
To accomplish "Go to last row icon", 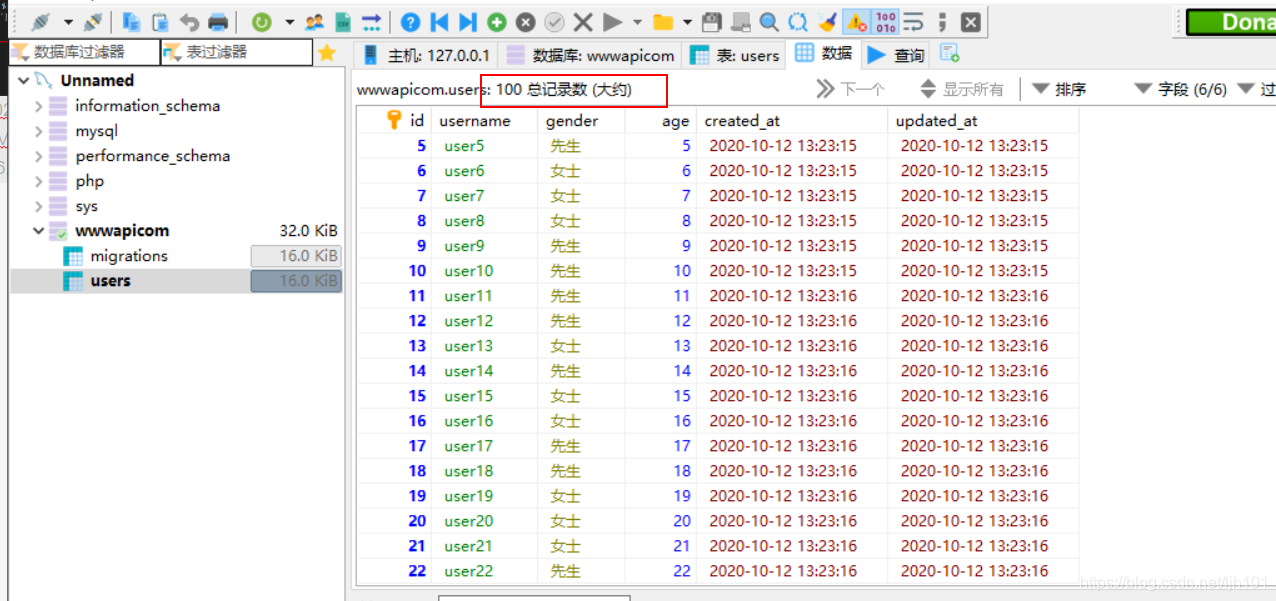I will click(467, 21).
